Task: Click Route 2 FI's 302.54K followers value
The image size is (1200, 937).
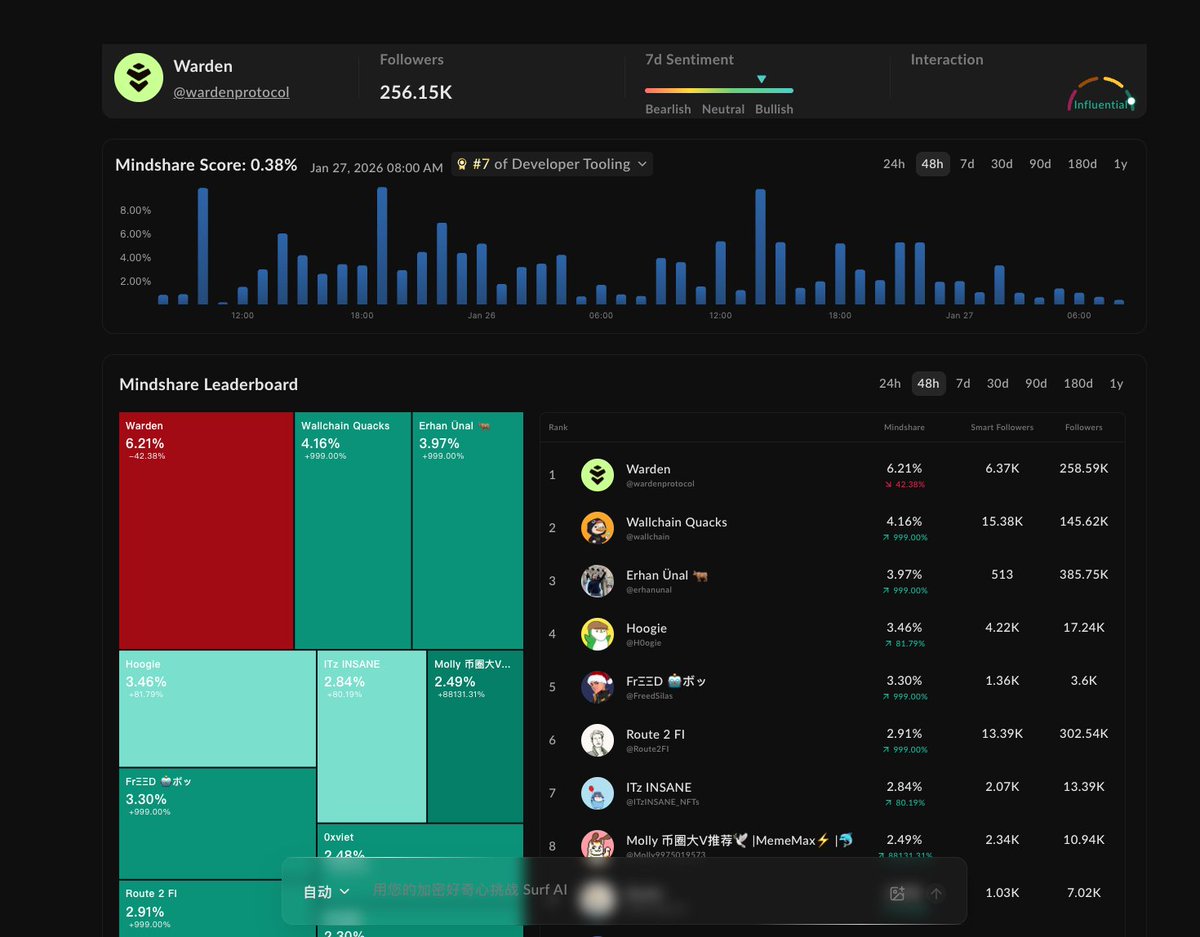Action: point(1084,733)
